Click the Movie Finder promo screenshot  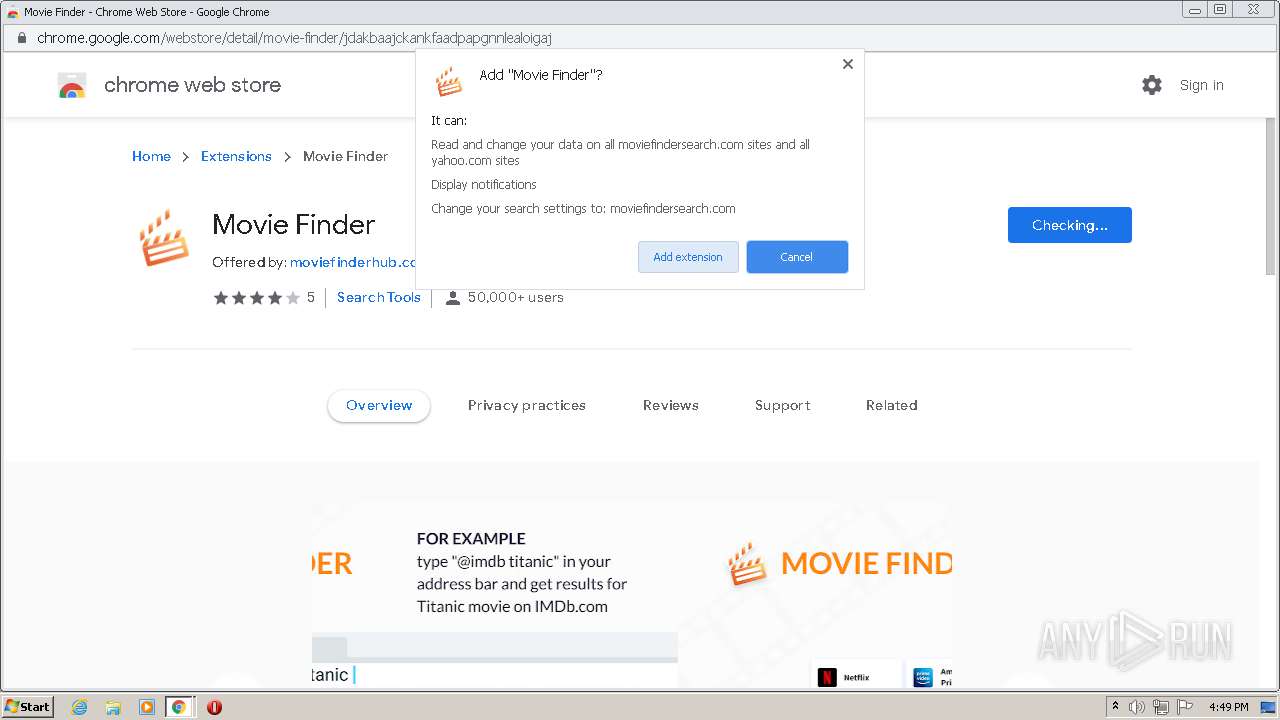(632, 594)
